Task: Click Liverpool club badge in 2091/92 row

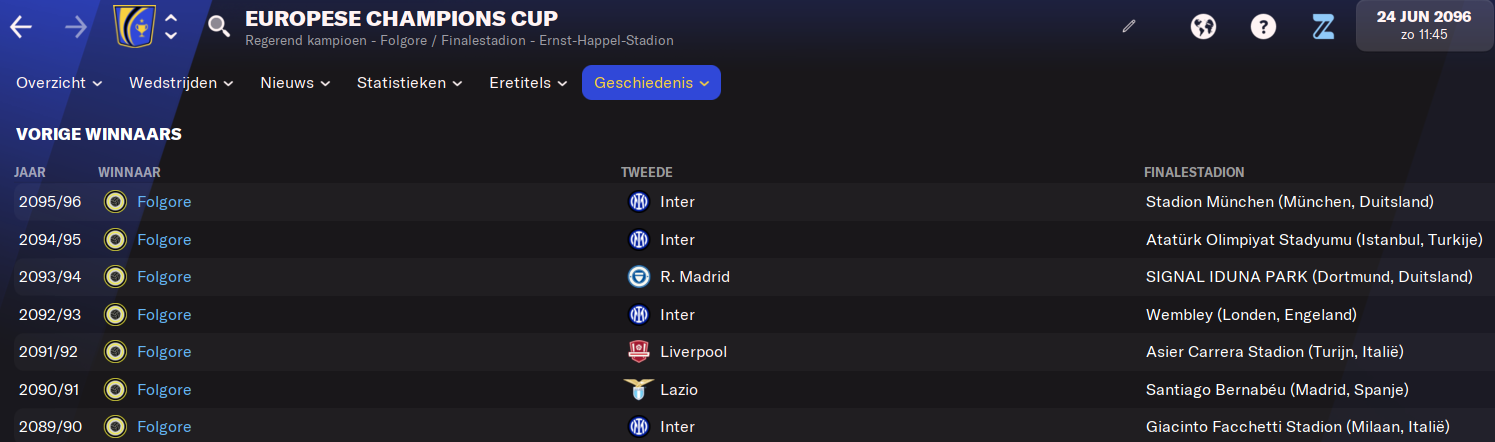Action: coord(638,352)
